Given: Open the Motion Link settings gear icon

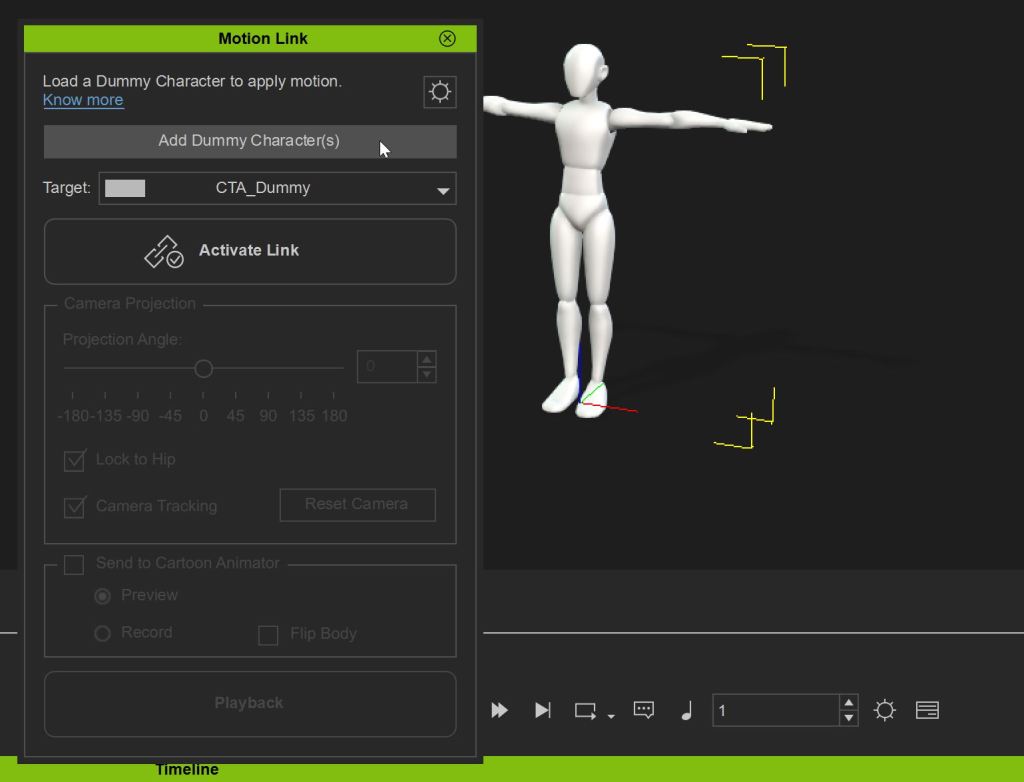Looking at the screenshot, I should (439, 92).
